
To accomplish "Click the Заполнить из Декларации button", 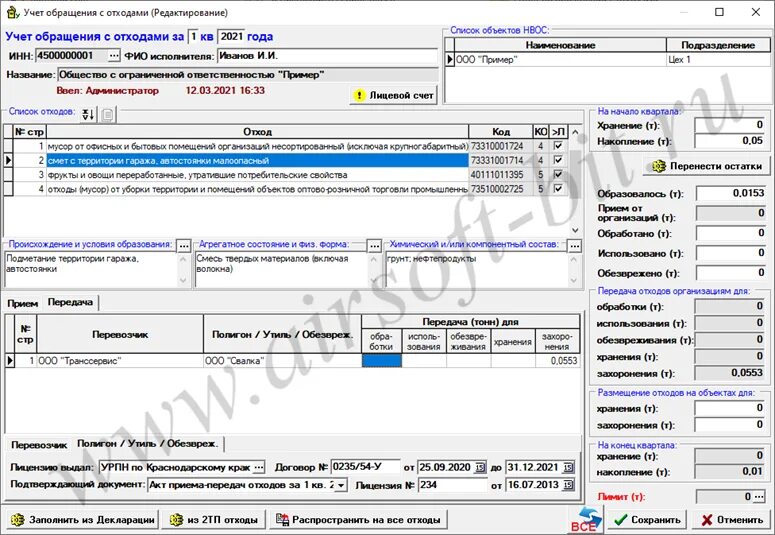I will (x=83, y=520).
